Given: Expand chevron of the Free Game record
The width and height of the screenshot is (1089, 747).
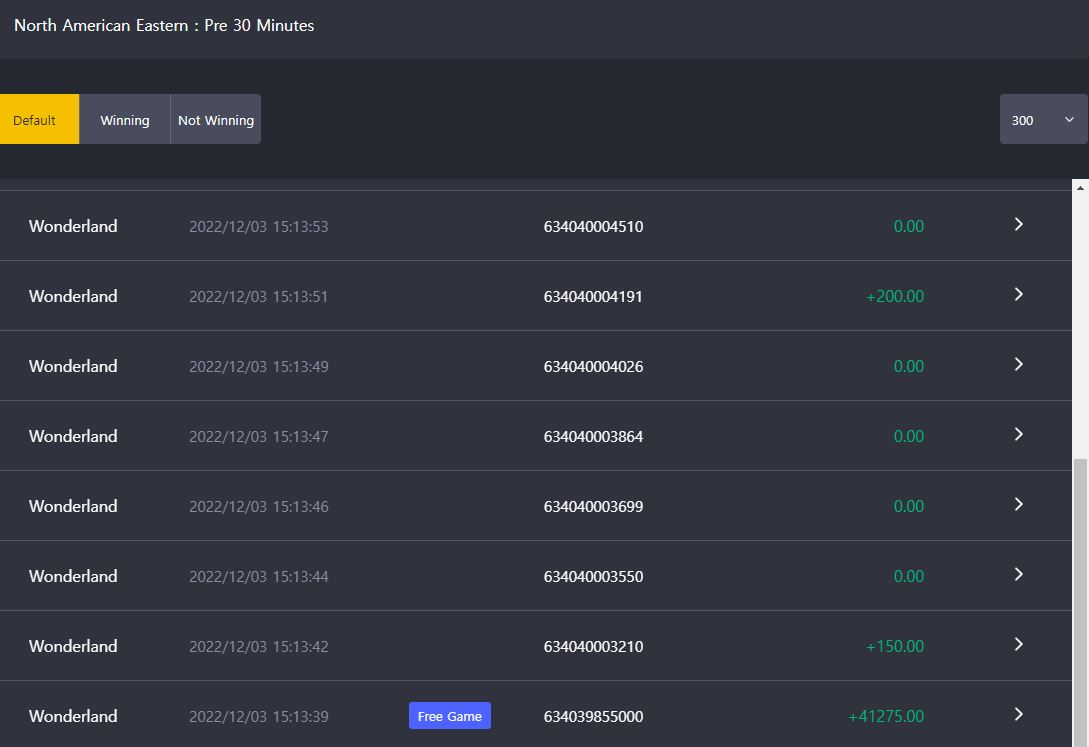Looking at the screenshot, I should pyautogui.click(x=1018, y=714).
